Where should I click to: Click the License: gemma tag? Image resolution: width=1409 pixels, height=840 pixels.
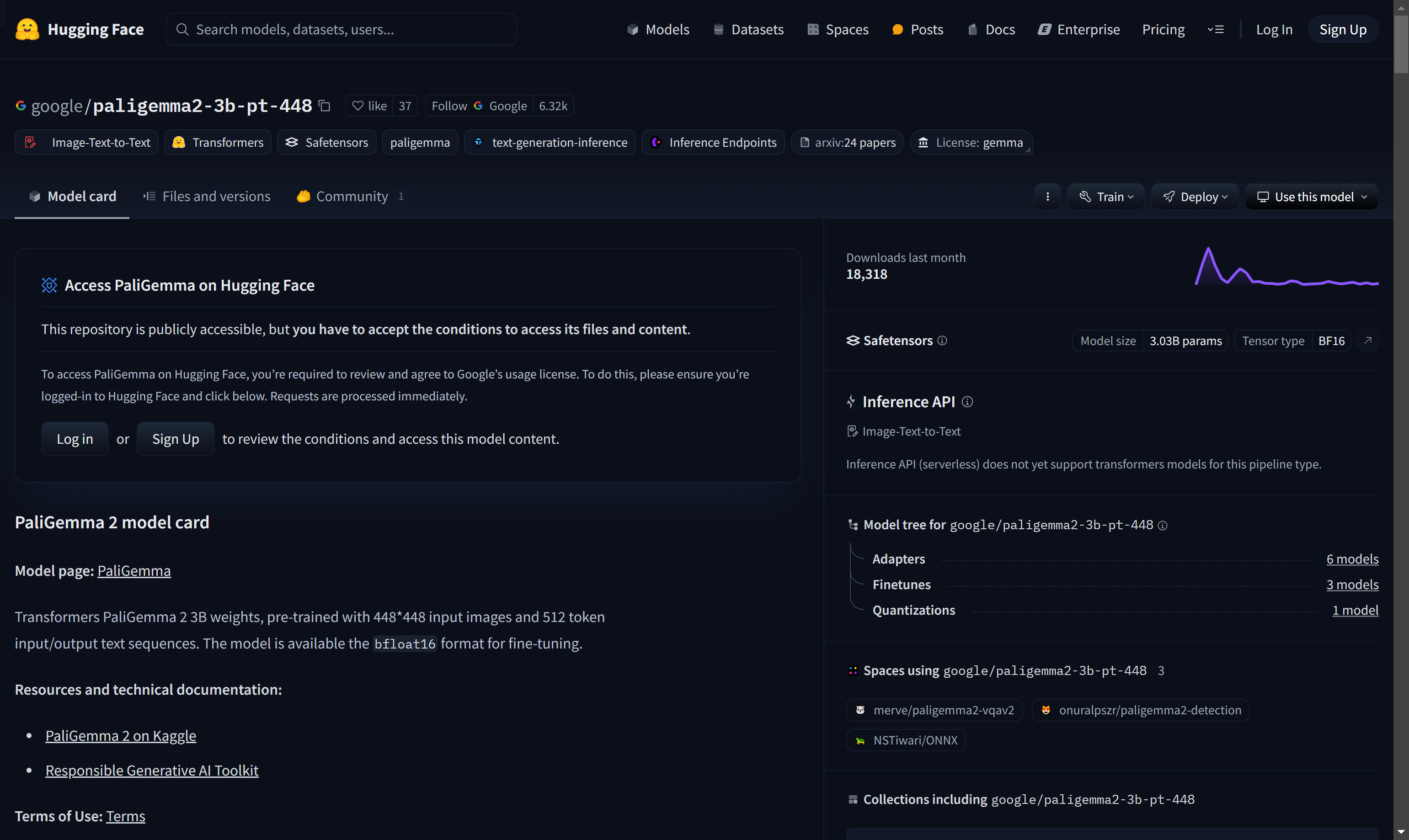971,142
